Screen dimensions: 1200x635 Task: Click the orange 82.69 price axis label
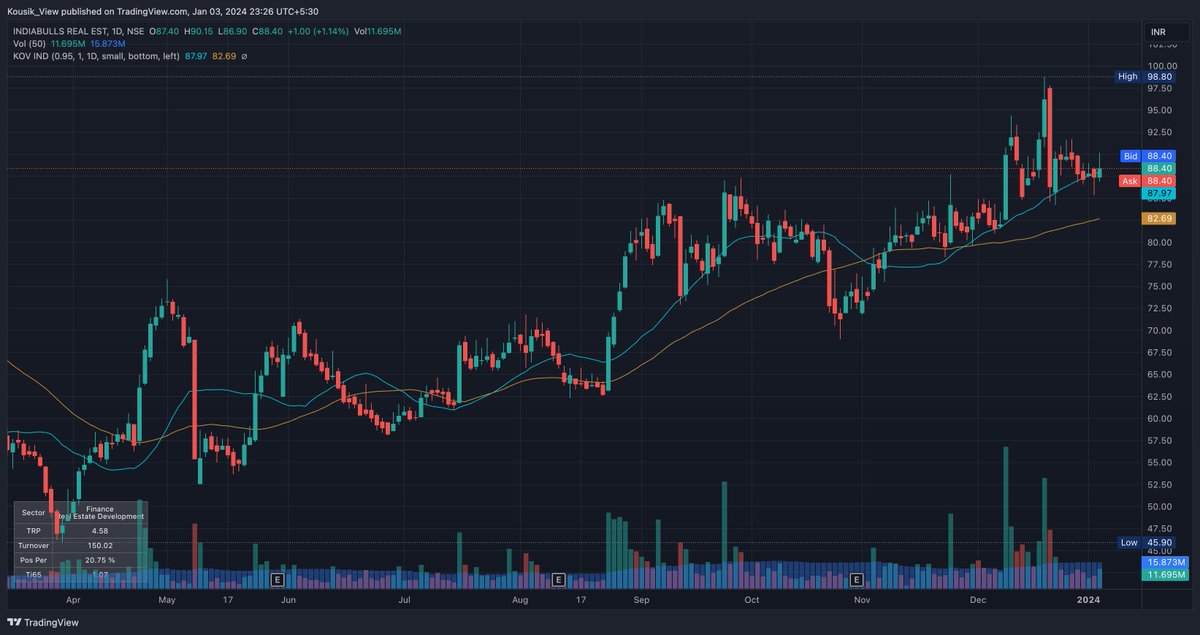[1160, 218]
